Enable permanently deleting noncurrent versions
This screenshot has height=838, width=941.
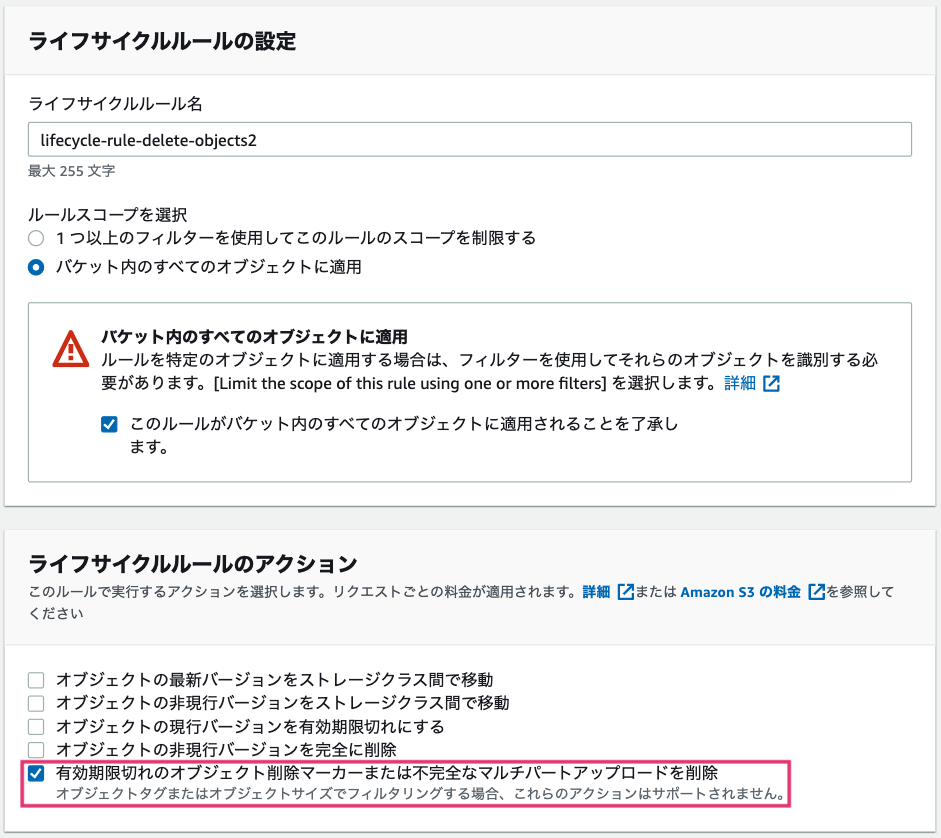click(36, 749)
